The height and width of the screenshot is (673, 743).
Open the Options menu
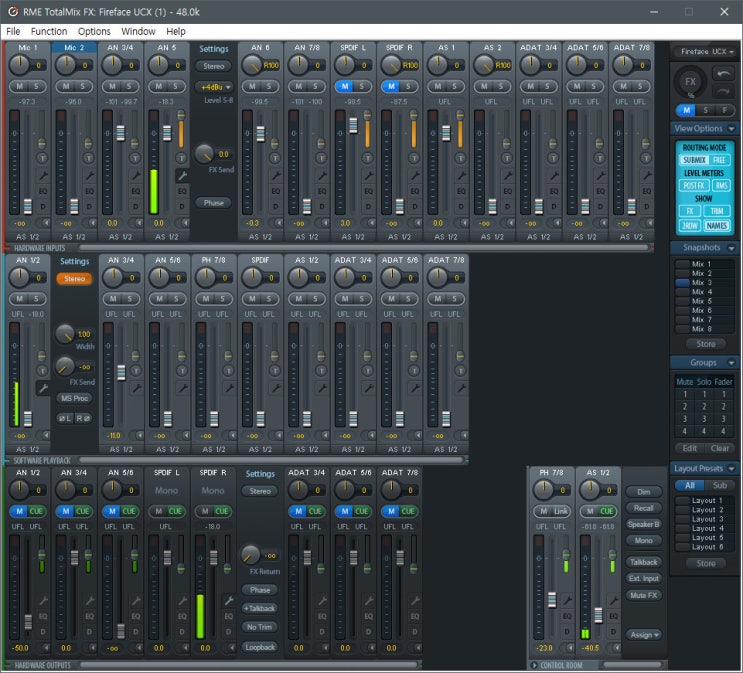(94, 31)
